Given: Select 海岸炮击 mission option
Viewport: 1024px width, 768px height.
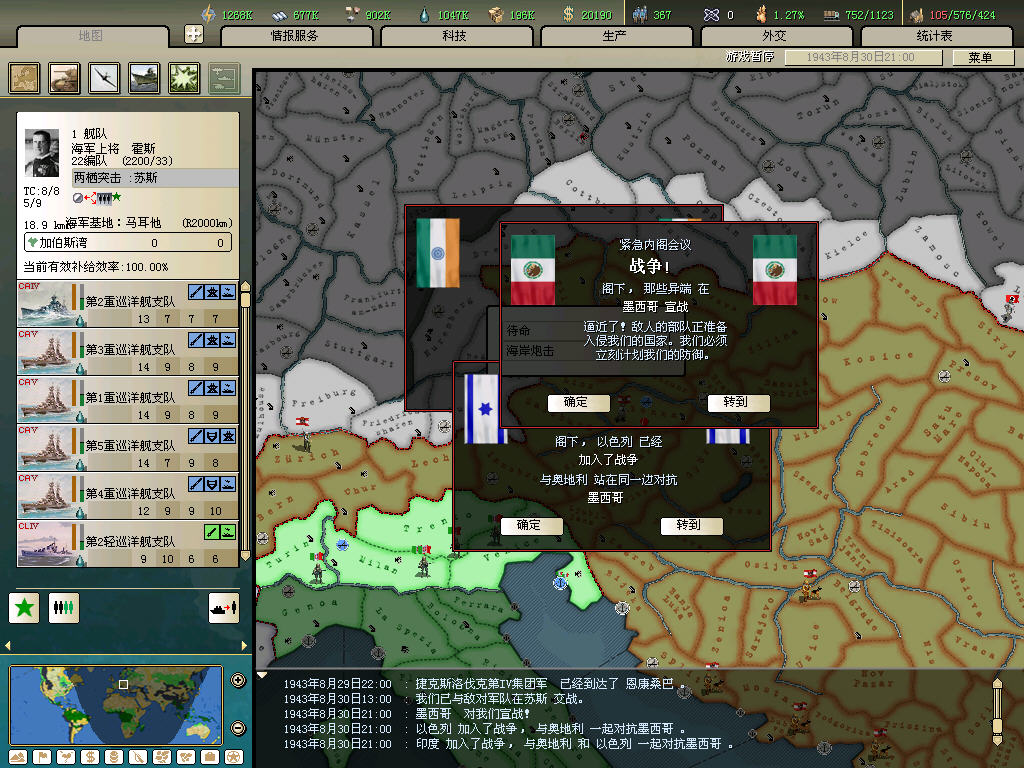Looking at the screenshot, I should 530,351.
